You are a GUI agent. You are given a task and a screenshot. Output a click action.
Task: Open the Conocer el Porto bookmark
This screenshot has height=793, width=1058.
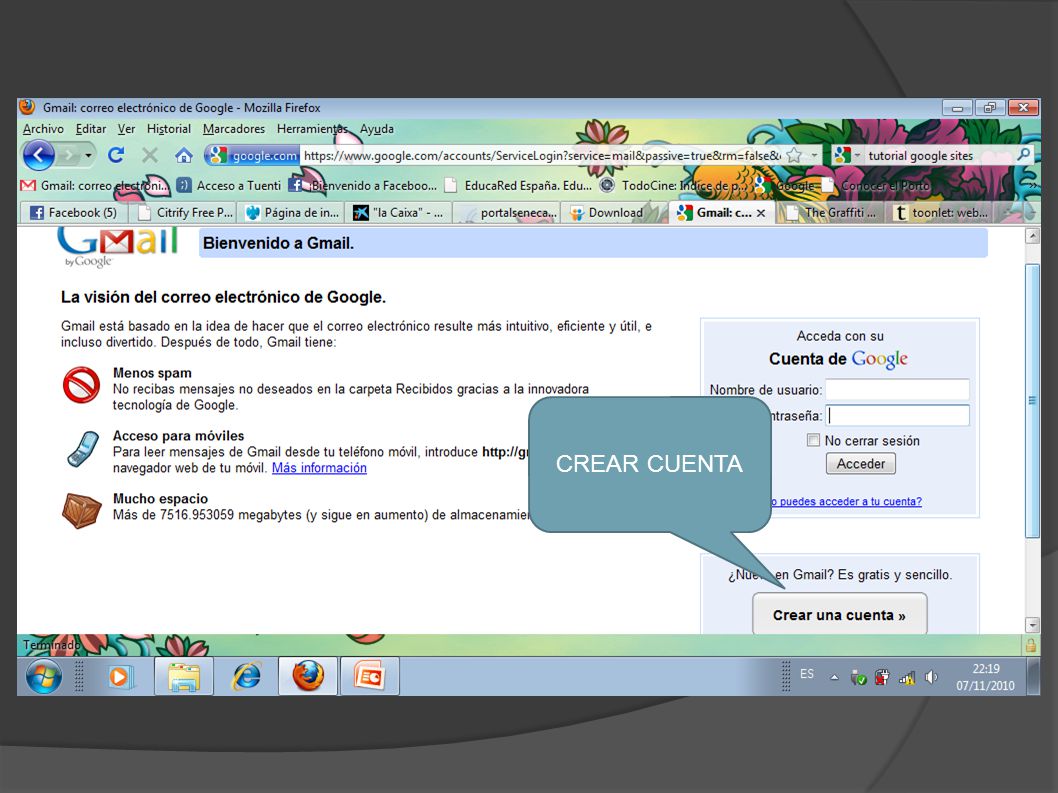point(877,185)
